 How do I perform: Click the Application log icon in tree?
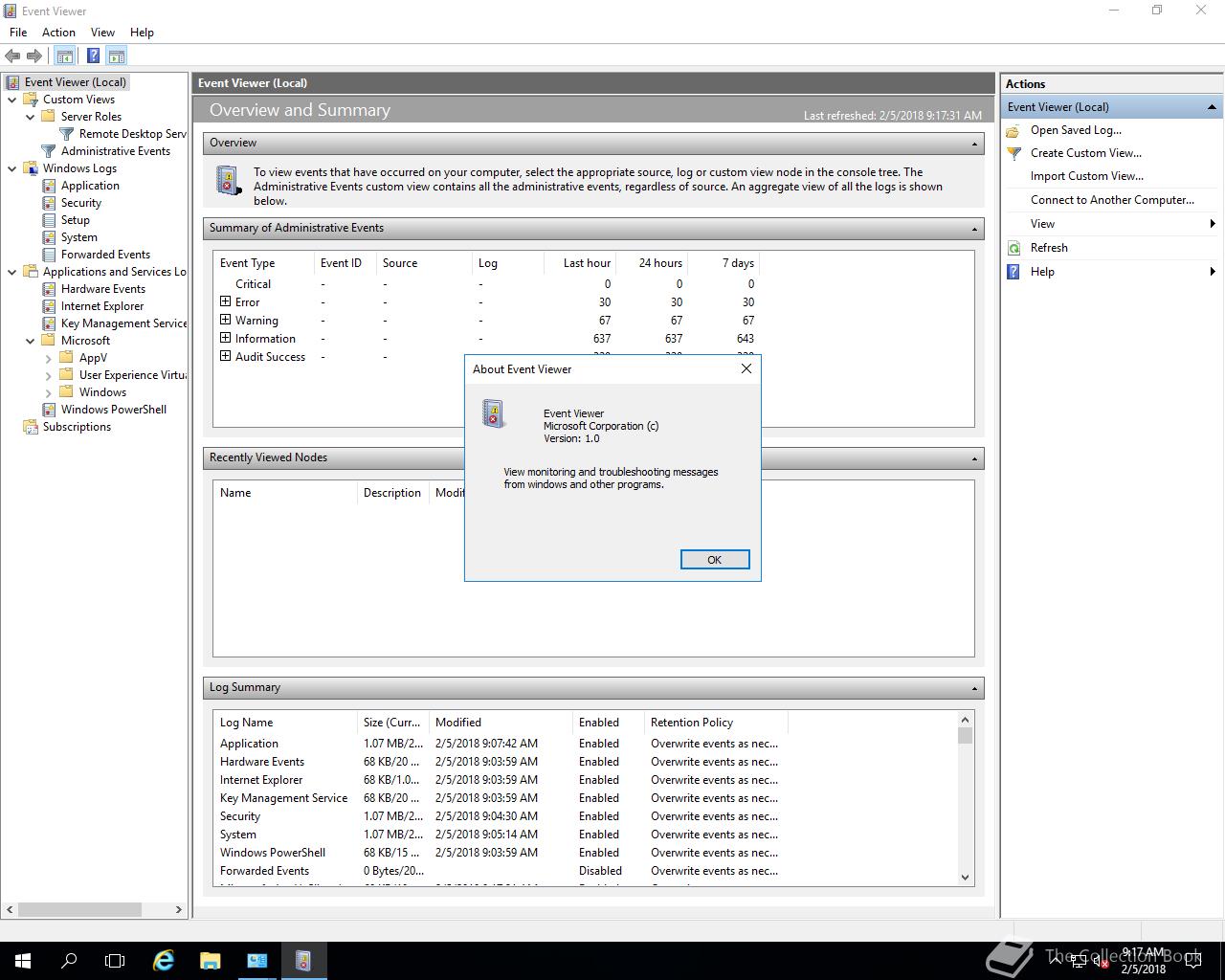[x=49, y=186]
